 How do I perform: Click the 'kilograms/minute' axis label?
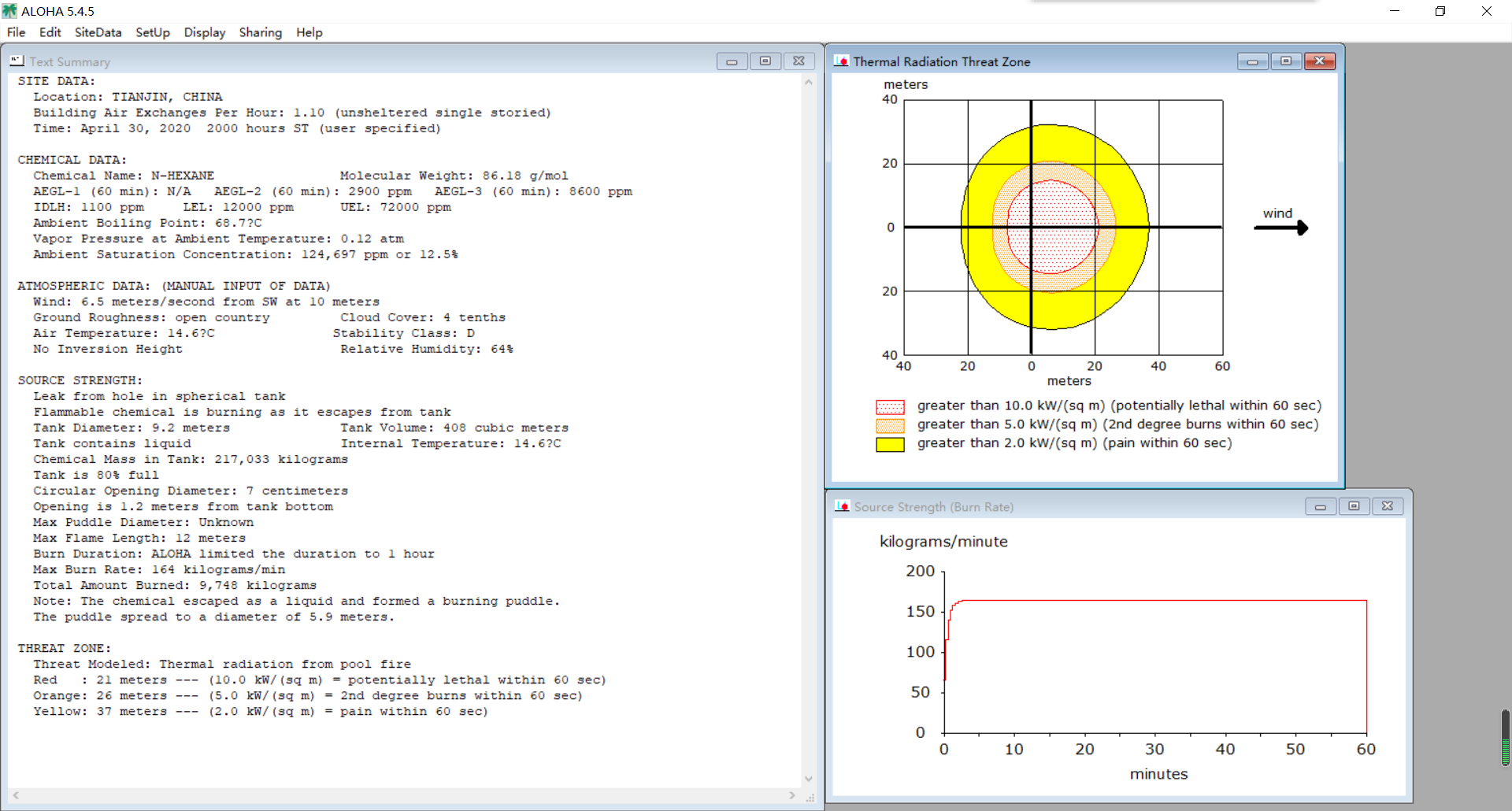point(943,542)
